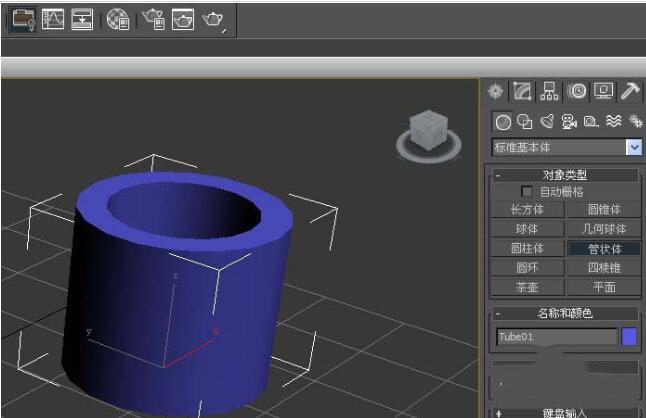Open the blue object color swatch

point(629,337)
